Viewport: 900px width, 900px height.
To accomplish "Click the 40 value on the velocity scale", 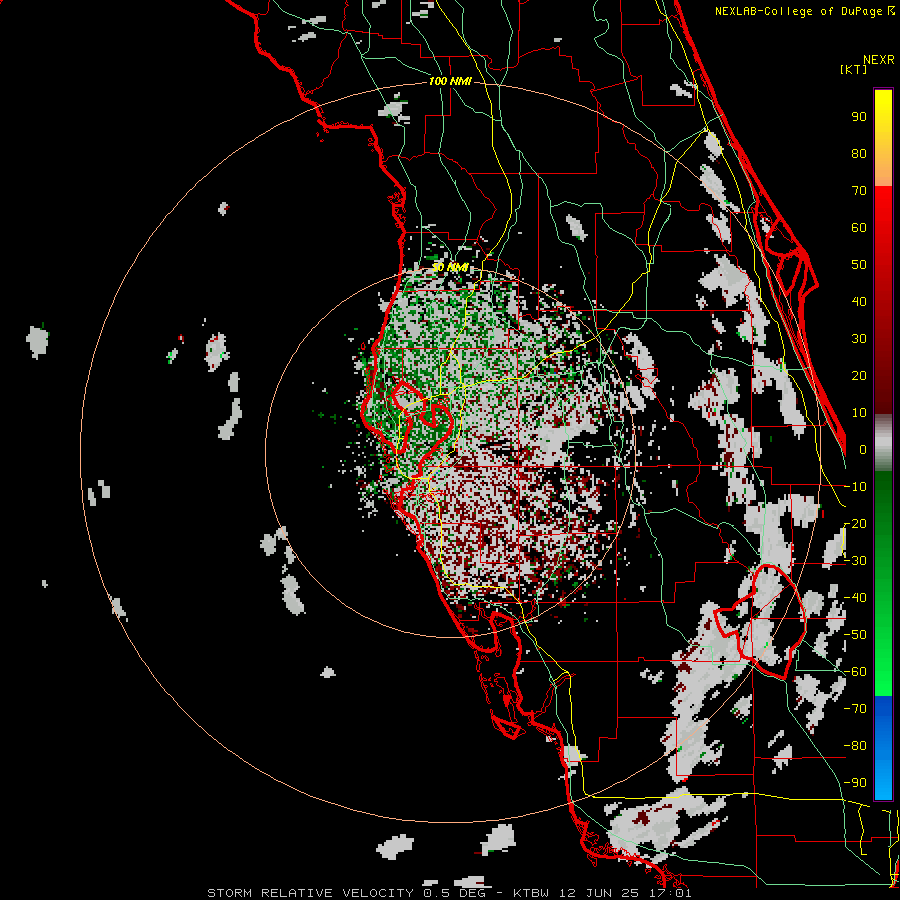I will click(859, 301).
